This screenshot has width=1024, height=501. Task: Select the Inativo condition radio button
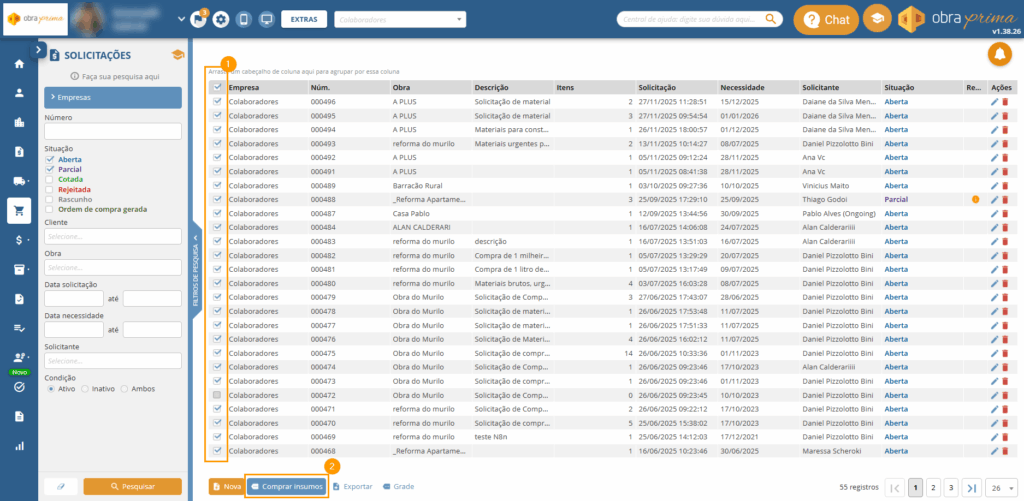tap(85, 389)
